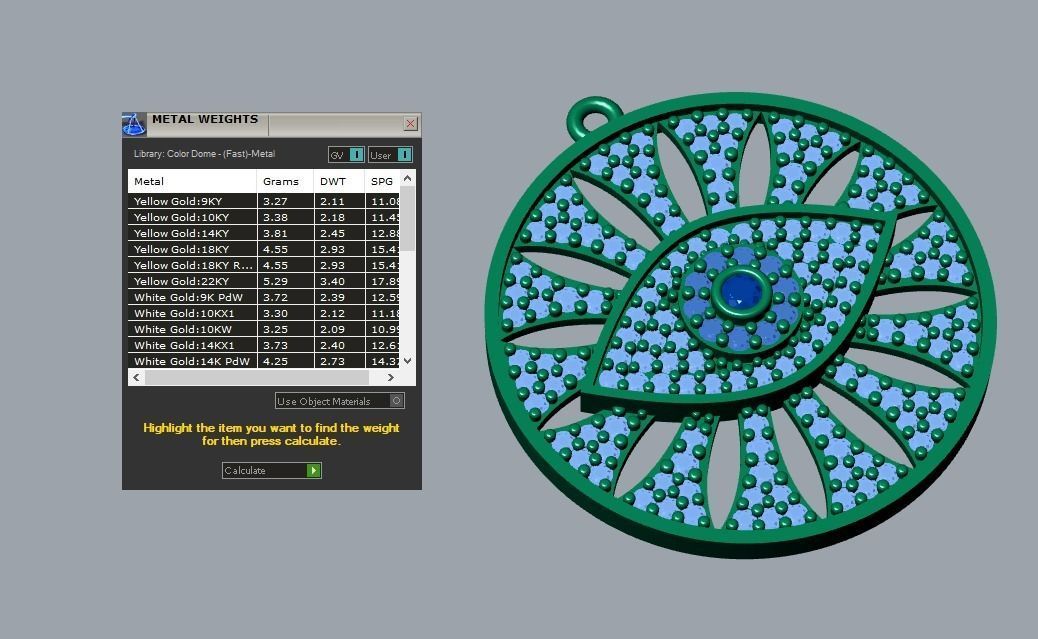Click the Calculate button
This screenshot has width=1038, height=639.
tap(271, 470)
